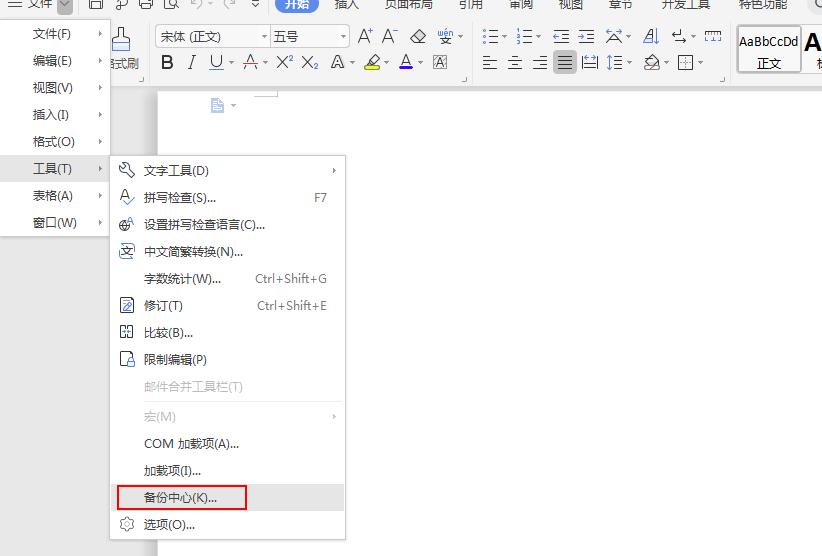Expand the line spacing dropdown arrow
822x556 pixels.
point(629,63)
